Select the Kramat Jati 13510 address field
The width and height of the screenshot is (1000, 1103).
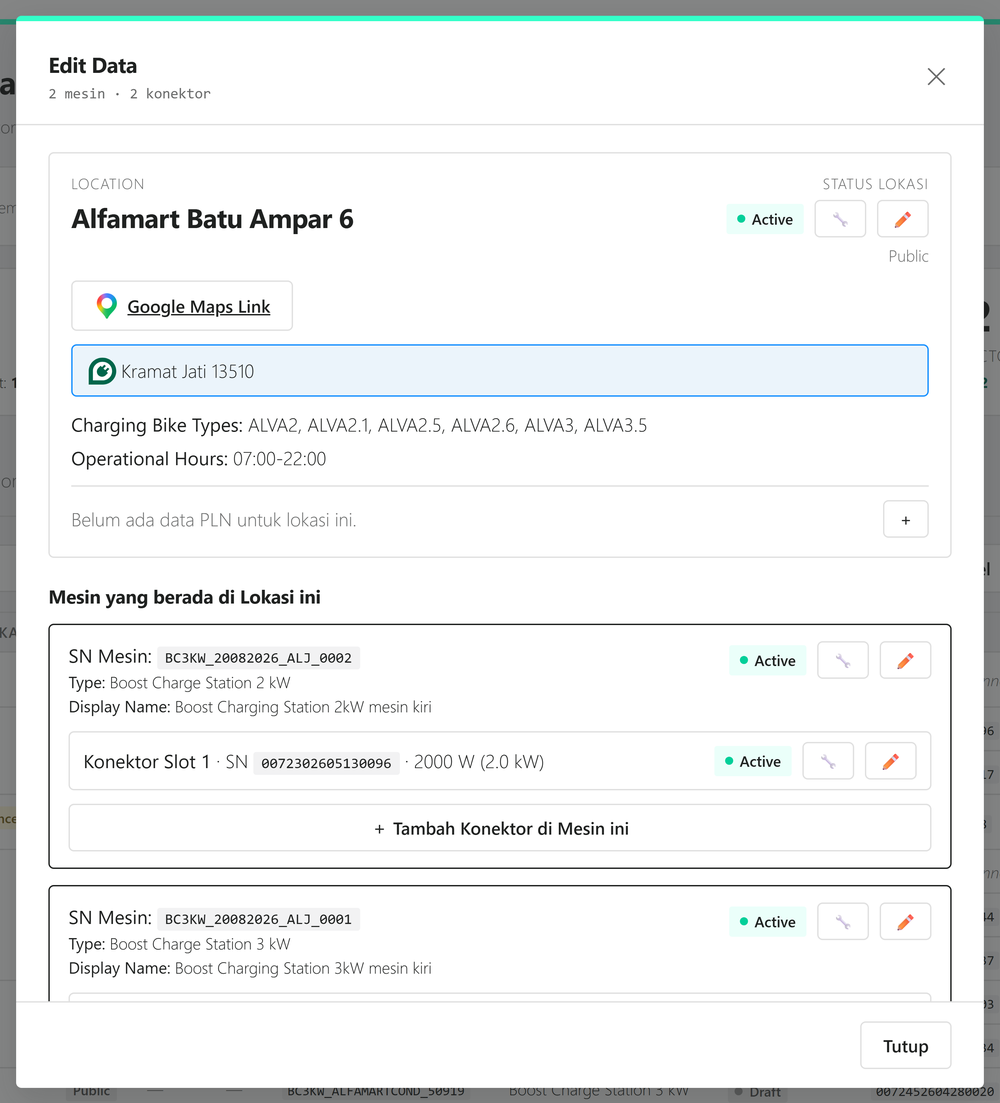click(x=499, y=371)
